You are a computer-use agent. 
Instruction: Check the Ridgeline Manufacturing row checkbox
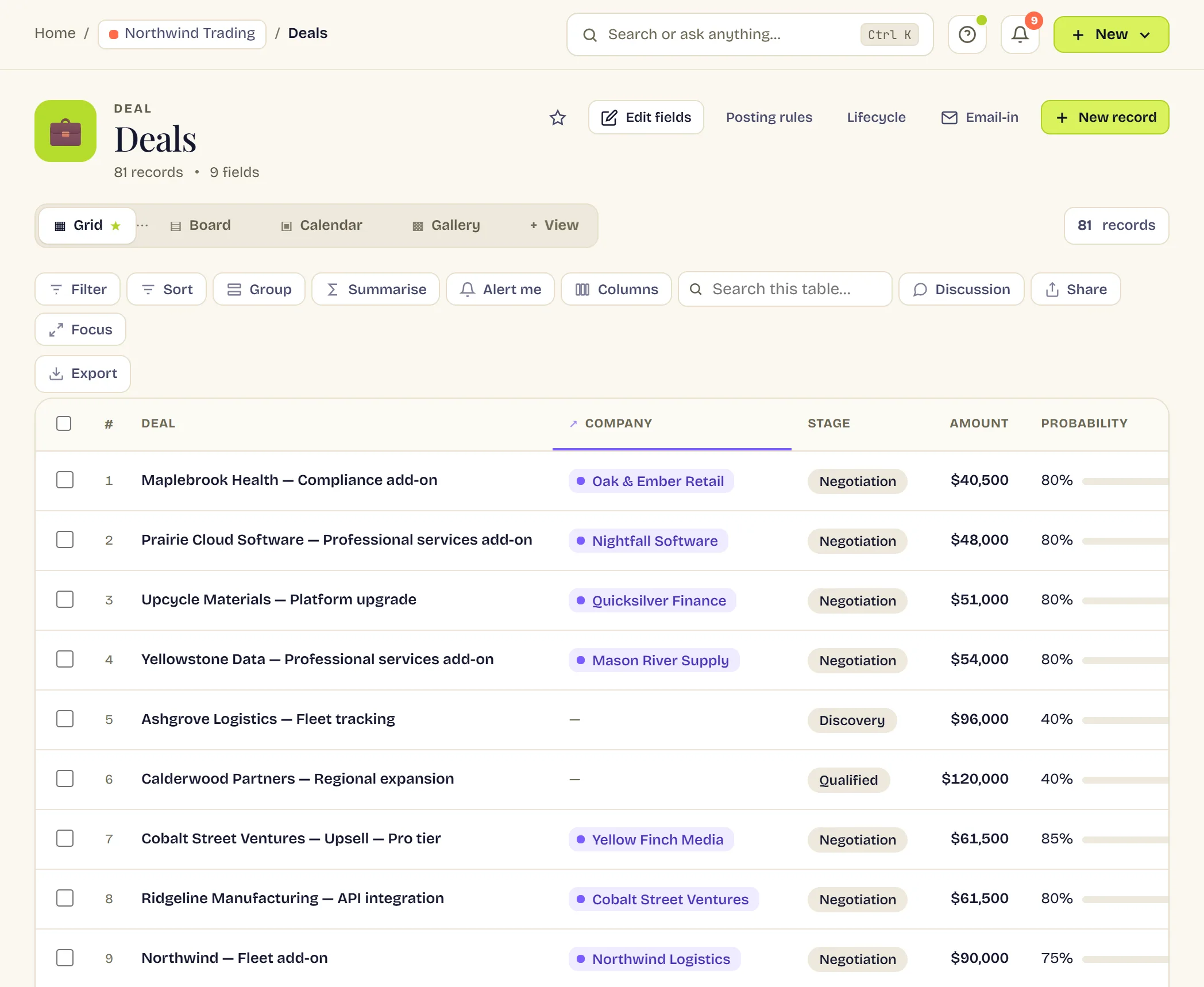coord(65,898)
